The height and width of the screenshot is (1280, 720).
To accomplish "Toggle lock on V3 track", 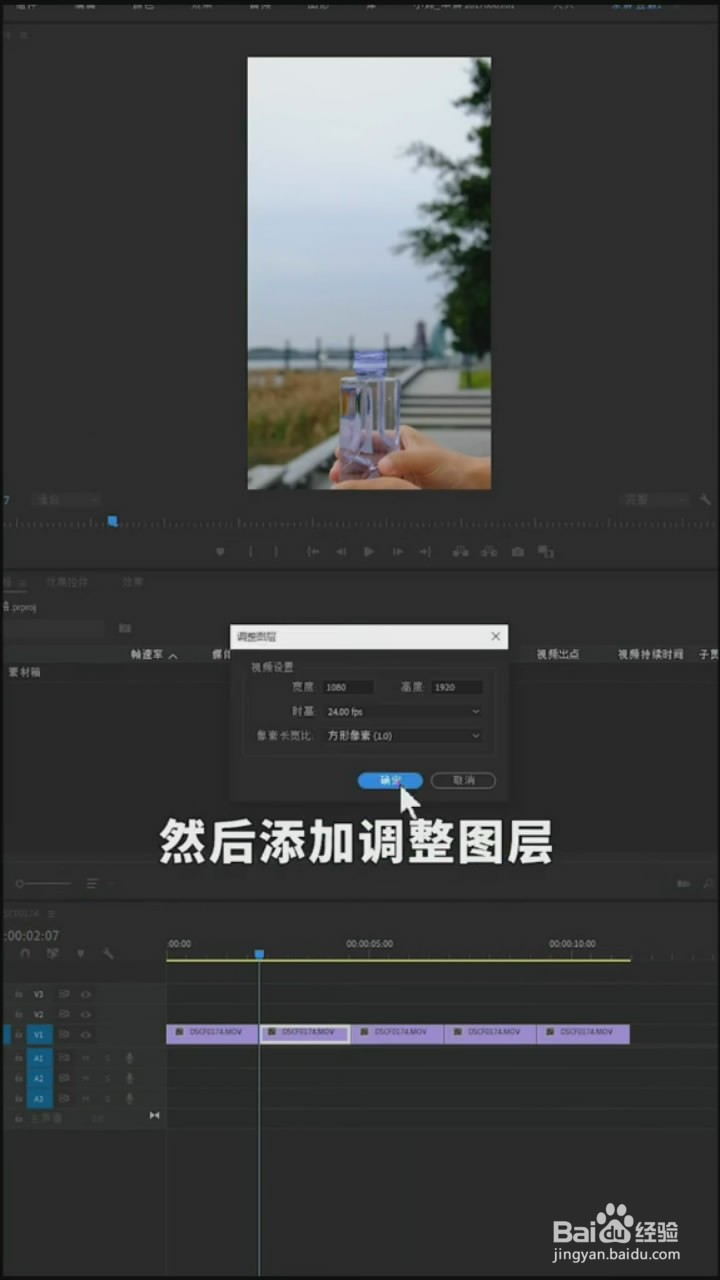I will [x=18, y=994].
